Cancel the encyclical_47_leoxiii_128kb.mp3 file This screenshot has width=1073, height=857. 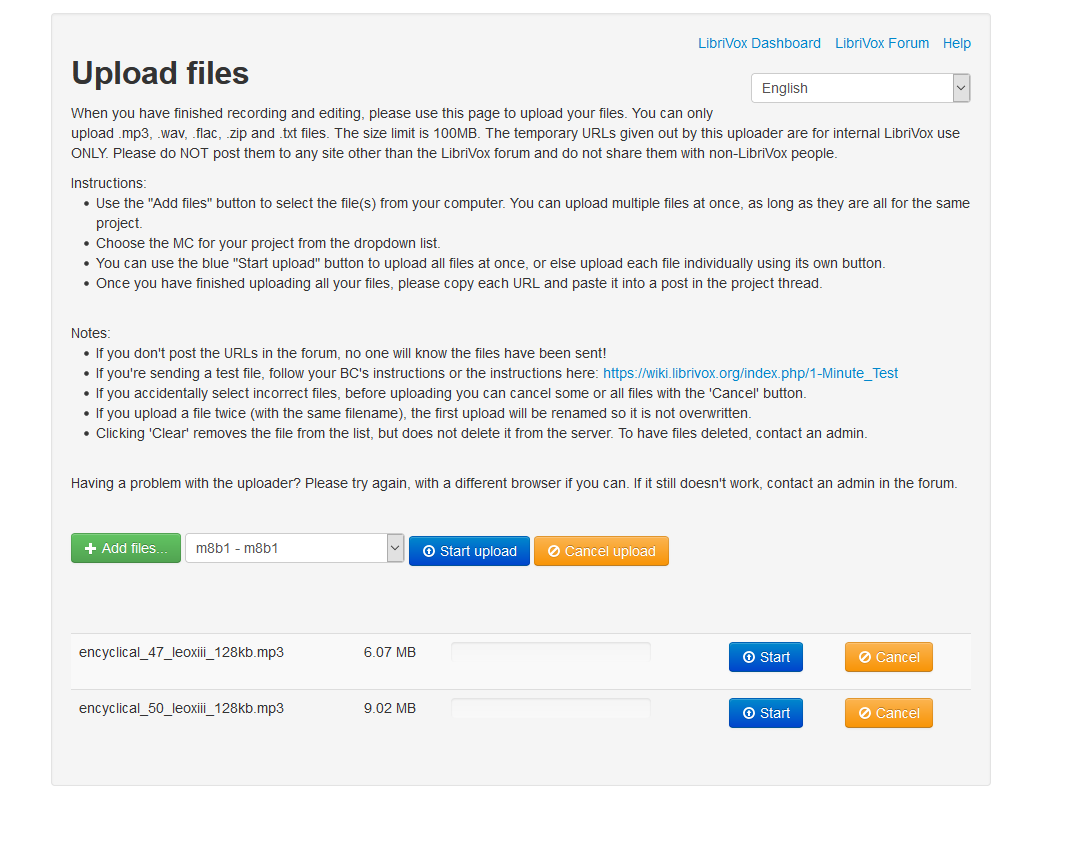click(888, 657)
